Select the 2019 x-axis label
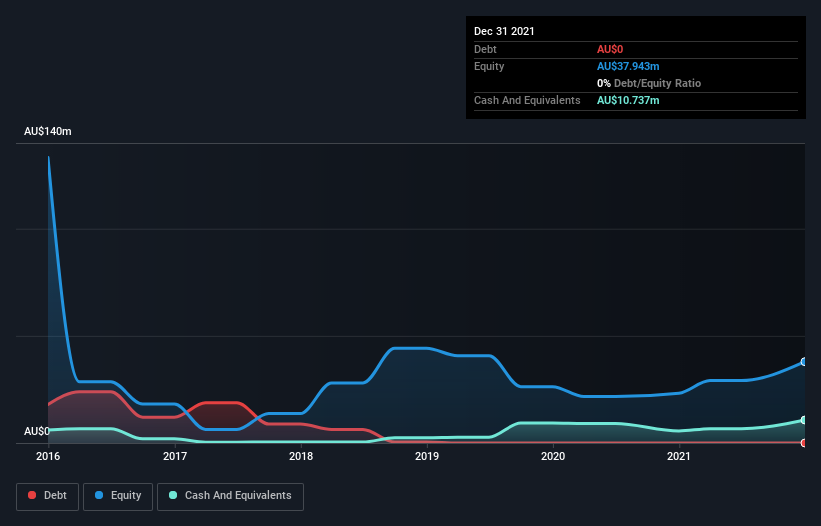The height and width of the screenshot is (526, 821). point(427,456)
